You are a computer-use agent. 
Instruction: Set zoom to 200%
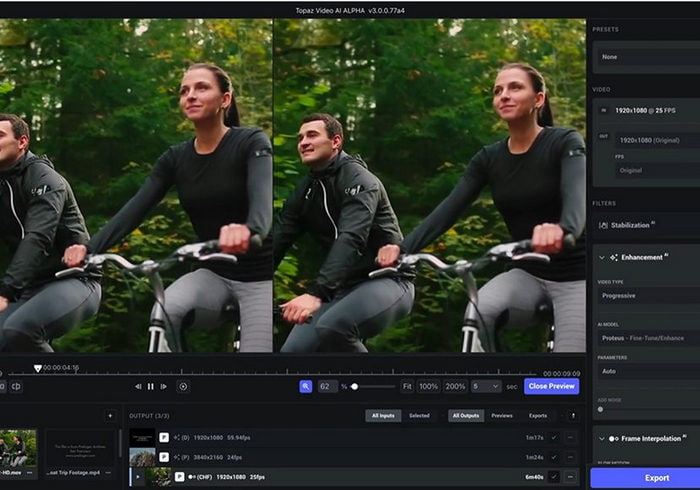455,386
